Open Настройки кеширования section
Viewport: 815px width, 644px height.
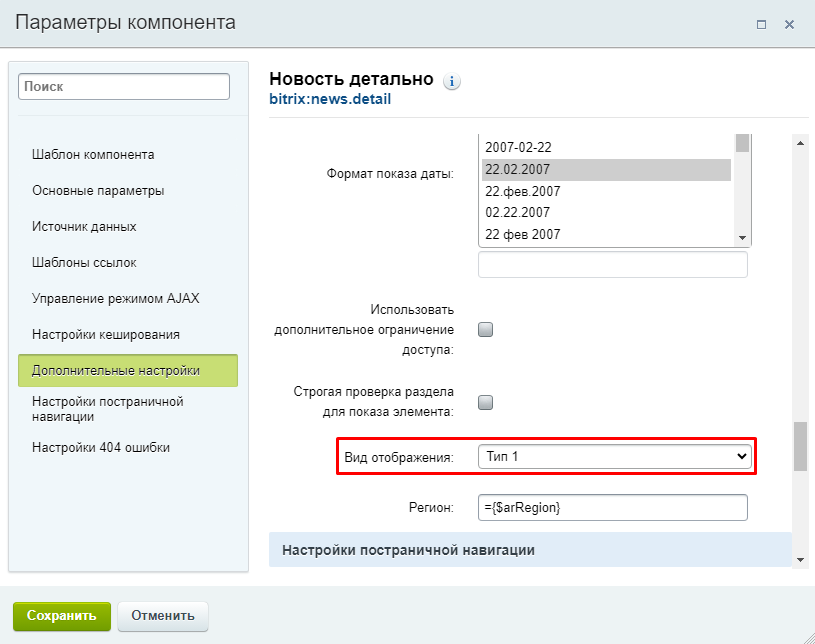click(106, 334)
